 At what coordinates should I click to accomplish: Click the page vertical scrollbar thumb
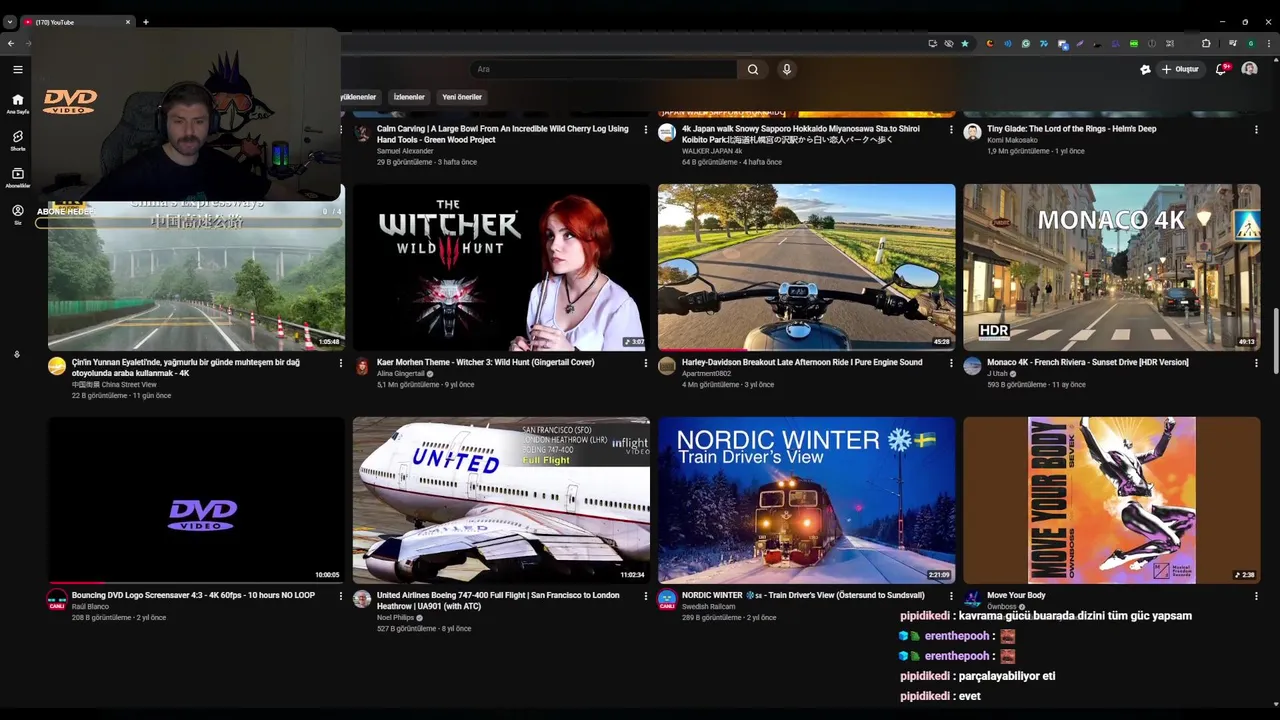(1275, 340)
